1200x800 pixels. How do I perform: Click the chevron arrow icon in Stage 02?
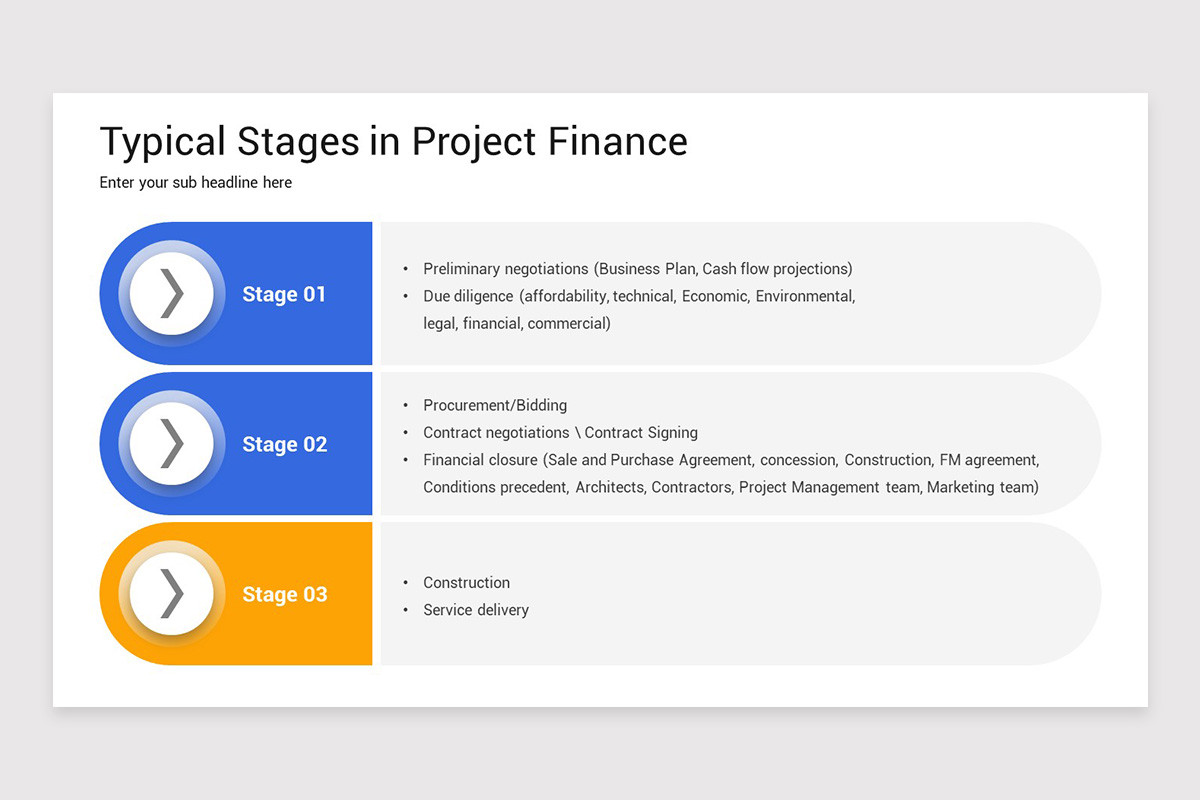click(170, 443)
